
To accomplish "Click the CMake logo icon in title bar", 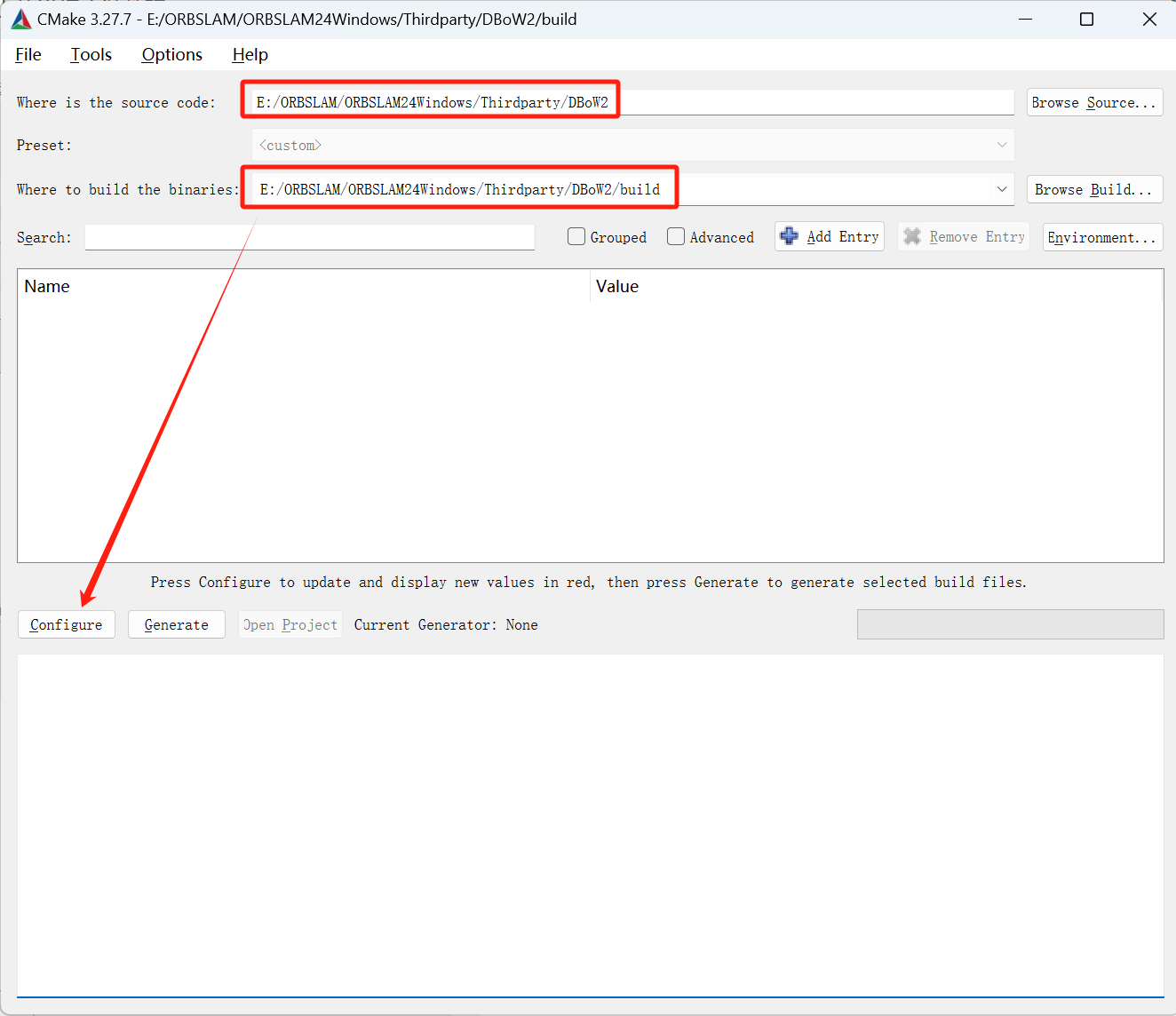I will click(21, 20).
